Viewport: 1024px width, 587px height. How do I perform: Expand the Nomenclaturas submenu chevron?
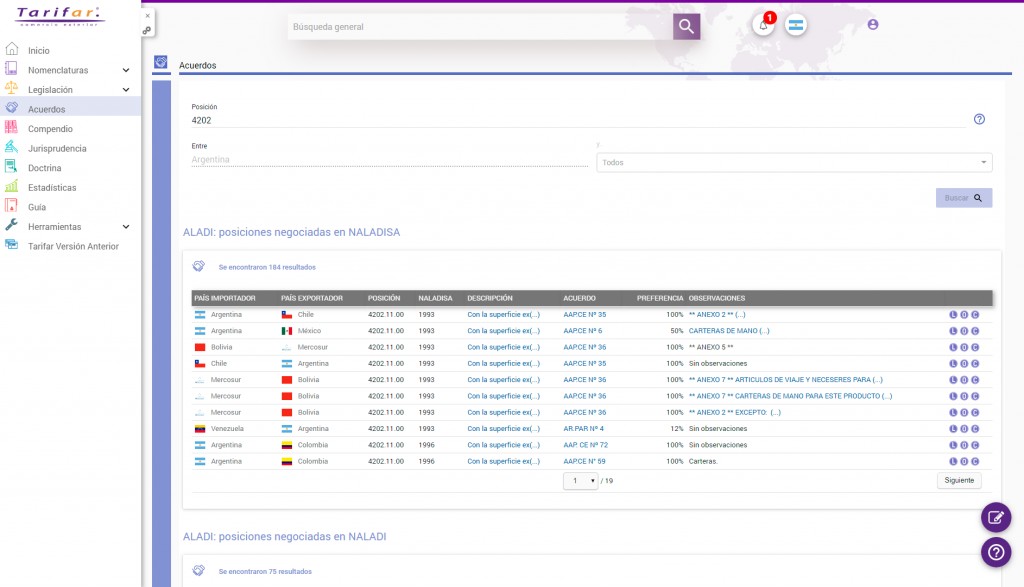point(126,70)
